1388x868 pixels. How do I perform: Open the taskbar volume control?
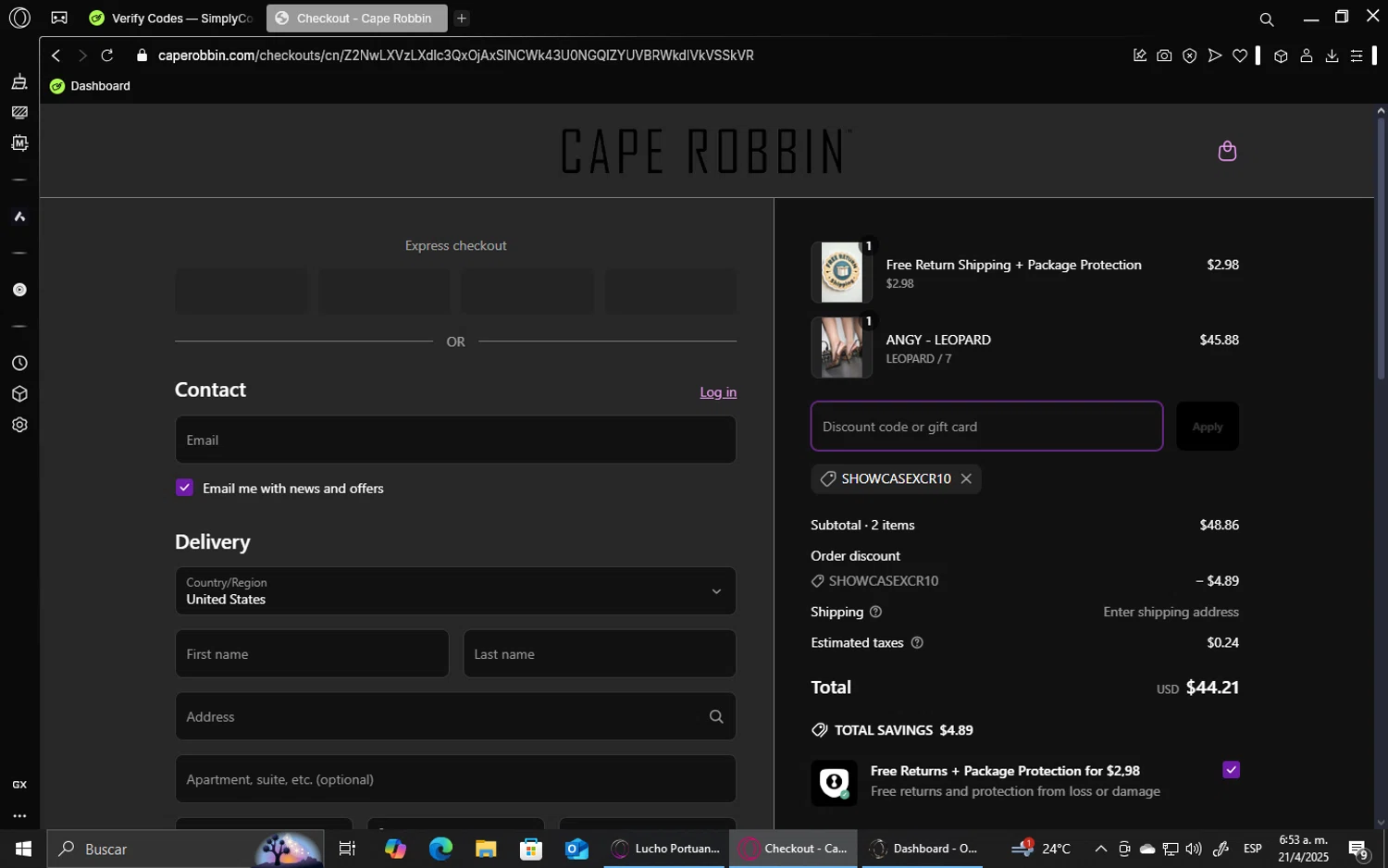click(x=1194, y=849)
